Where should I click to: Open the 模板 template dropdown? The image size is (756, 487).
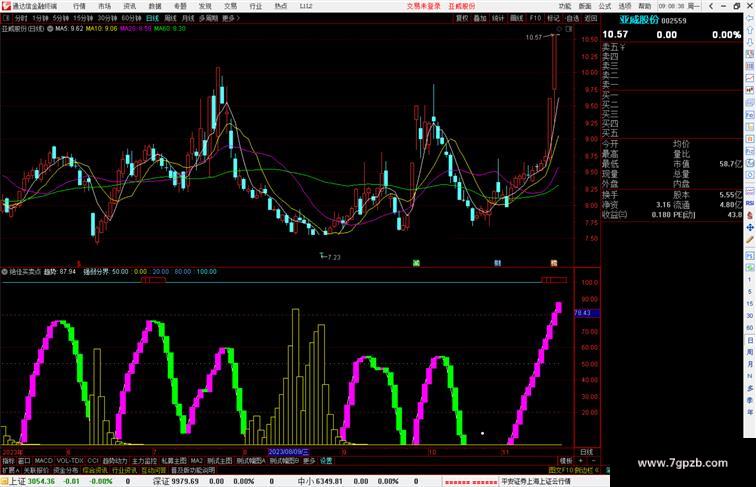pos(566,461)
